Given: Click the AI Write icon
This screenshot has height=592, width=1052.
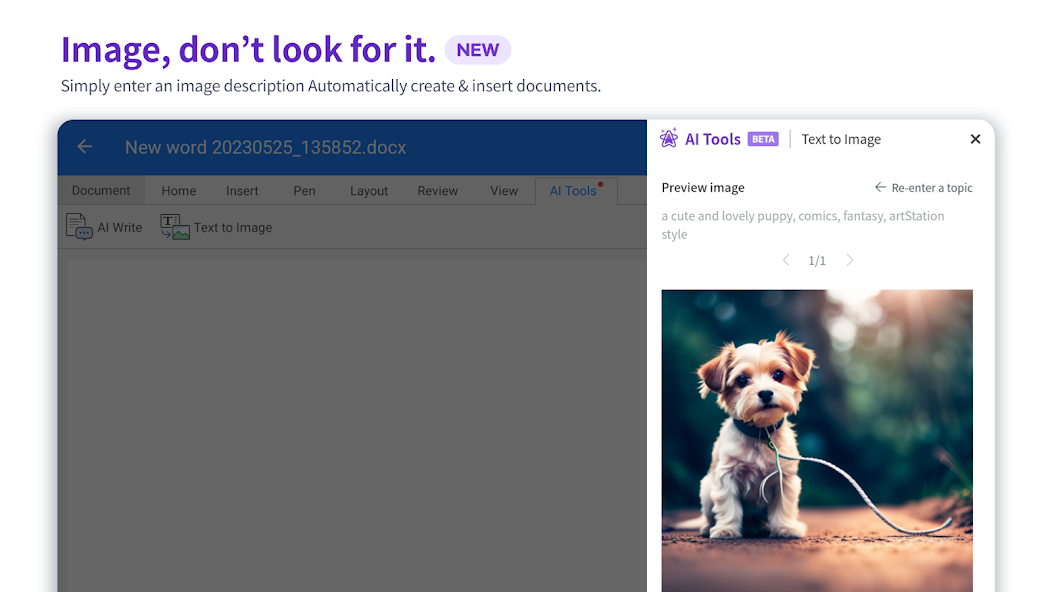Looking at the screenshot, I should point(80,227).
